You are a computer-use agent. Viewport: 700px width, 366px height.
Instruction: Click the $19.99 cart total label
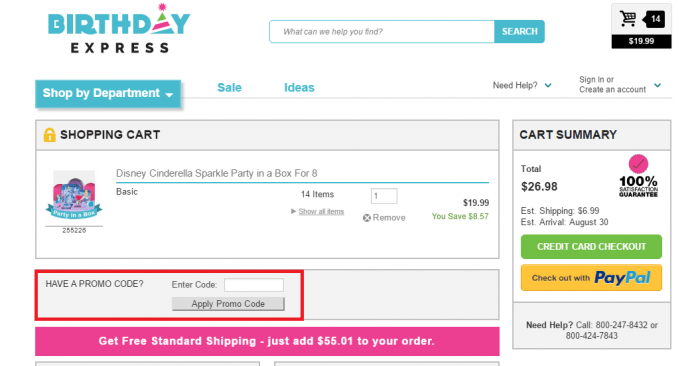coord(641,41)
